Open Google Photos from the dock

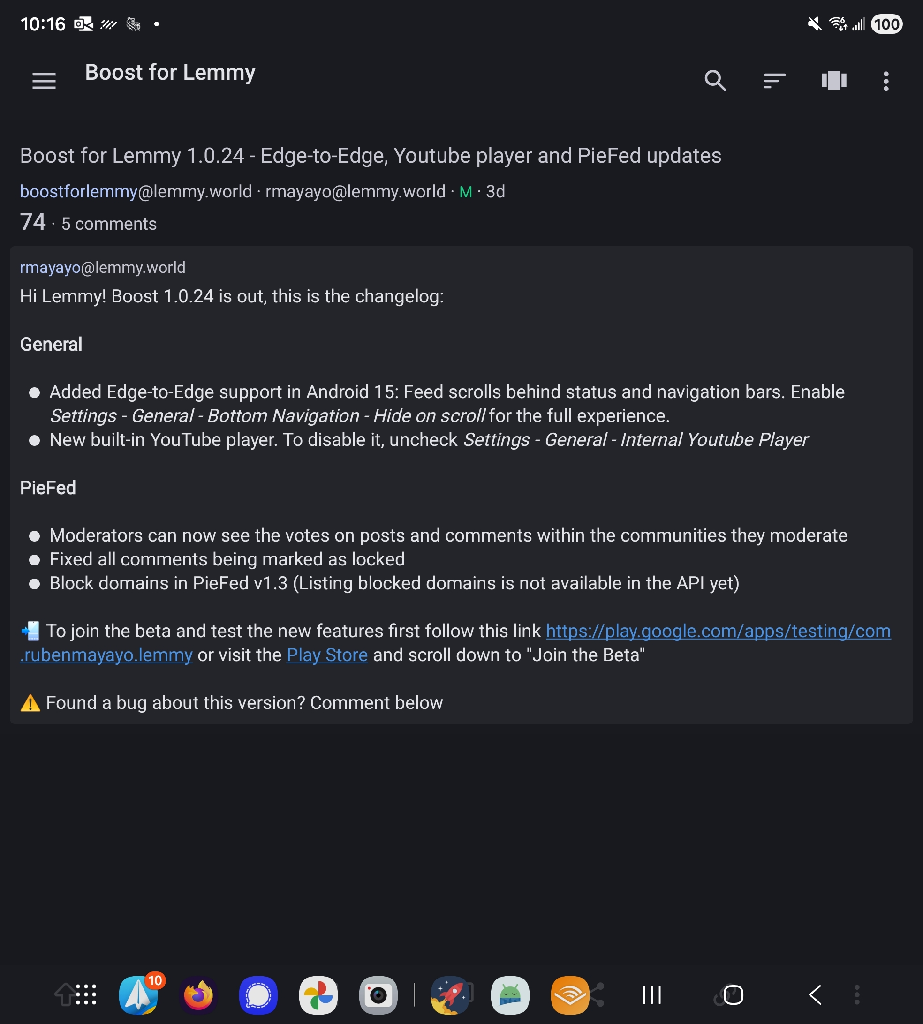pos(318,995)
